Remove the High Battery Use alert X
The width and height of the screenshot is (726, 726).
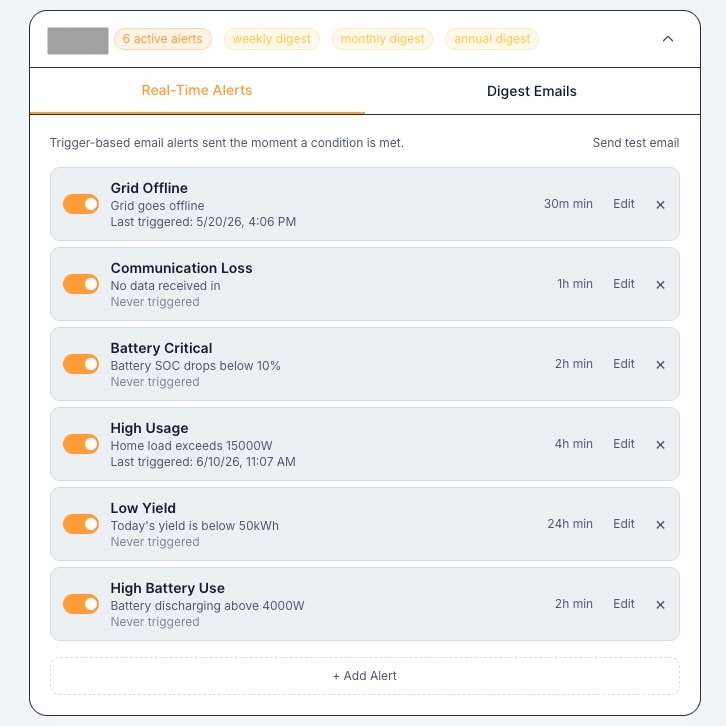pyautogui.click(x=660, y=605)
